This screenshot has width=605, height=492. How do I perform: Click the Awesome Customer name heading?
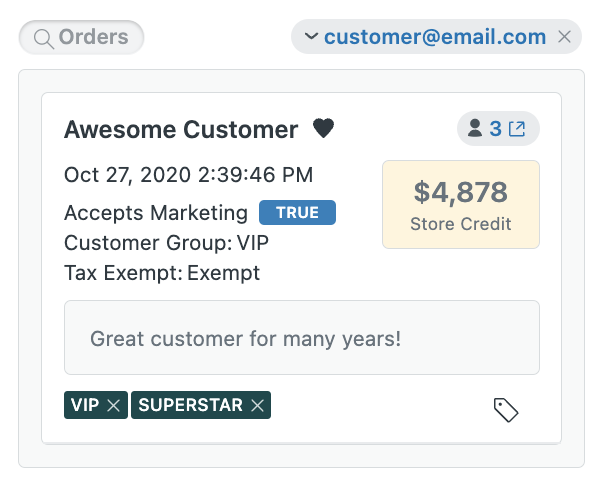click(181, 130)
